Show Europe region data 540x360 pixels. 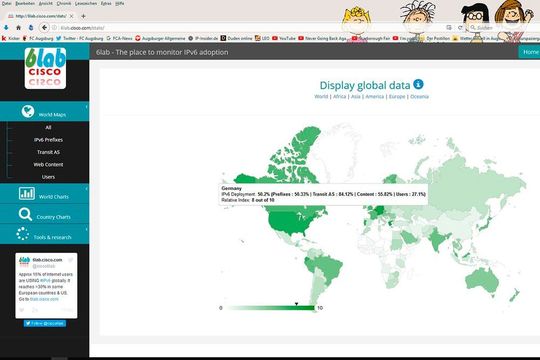point(397,96)
